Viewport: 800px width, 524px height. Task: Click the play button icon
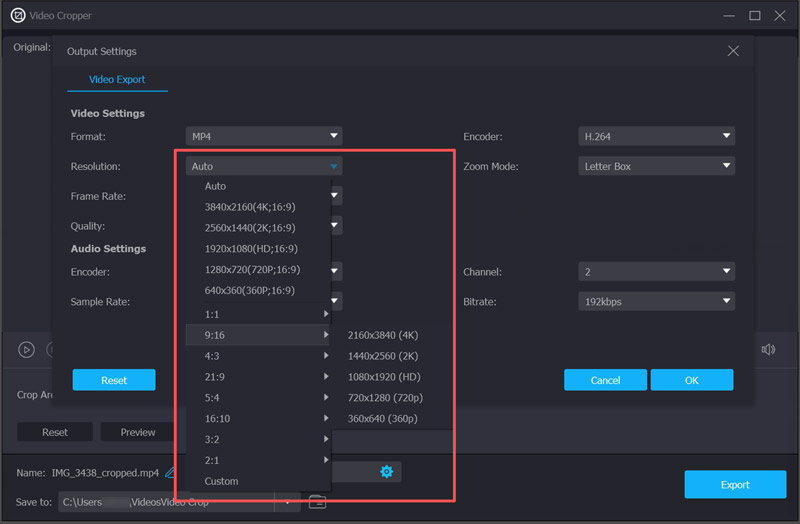(27, 350)
